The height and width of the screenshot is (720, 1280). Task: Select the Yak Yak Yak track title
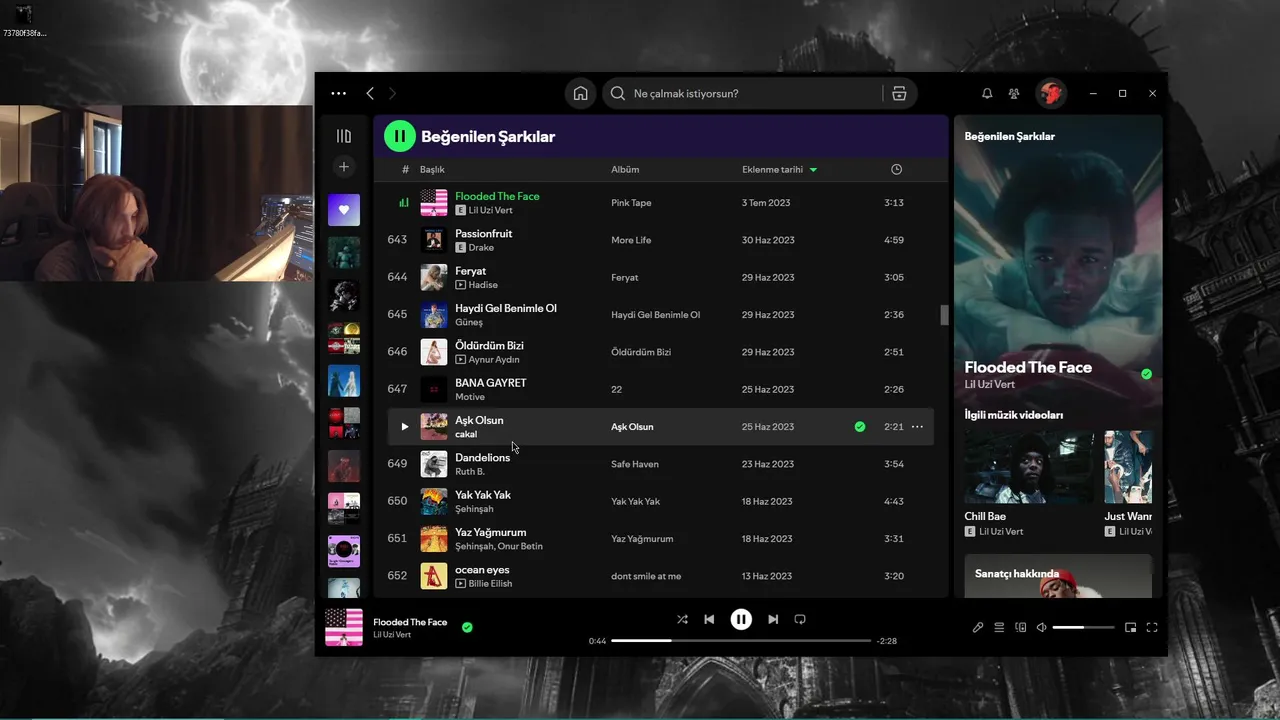(x=483, y=495)
